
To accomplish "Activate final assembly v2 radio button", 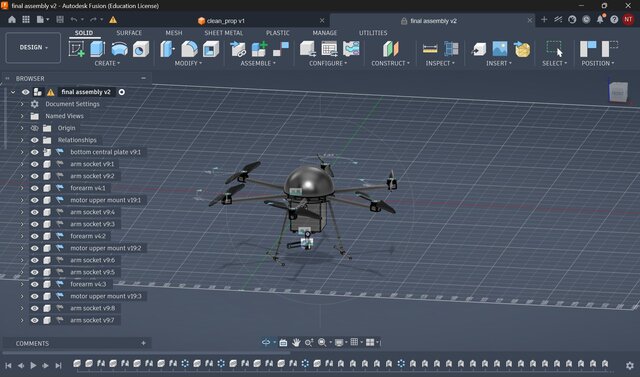I will tap(122, 92).
